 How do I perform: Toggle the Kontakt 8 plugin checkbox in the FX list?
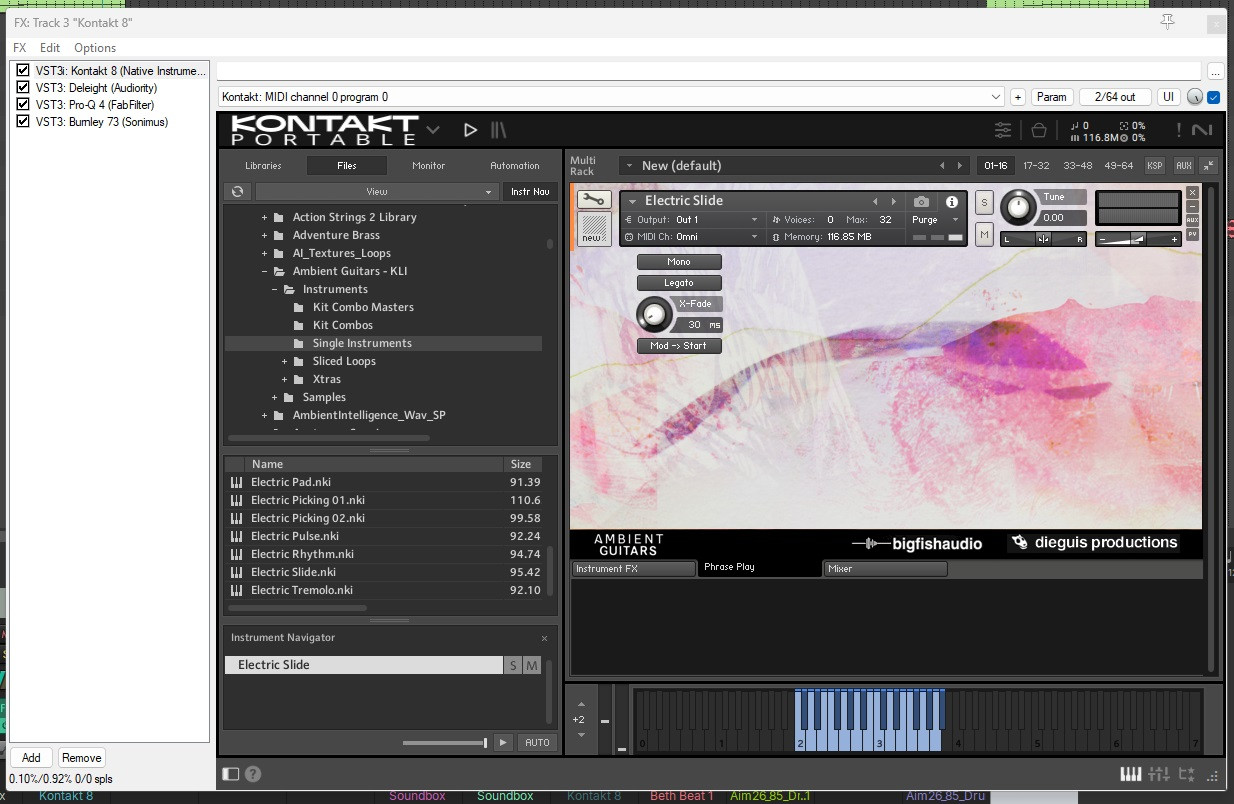[x=23, y=71]
